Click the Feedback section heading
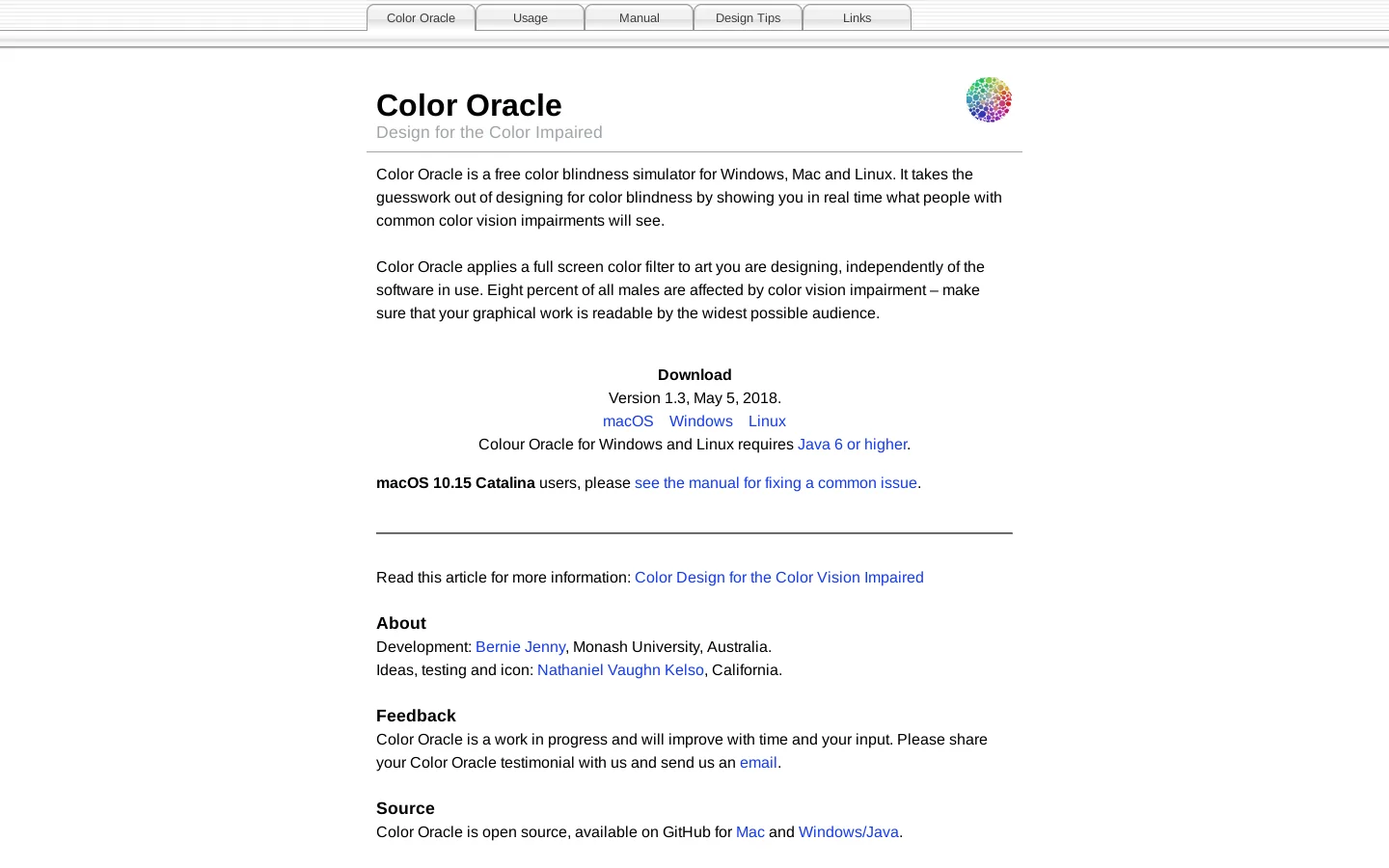Image resolution: width=1389 pixels, height=868 pixels. 416,717
